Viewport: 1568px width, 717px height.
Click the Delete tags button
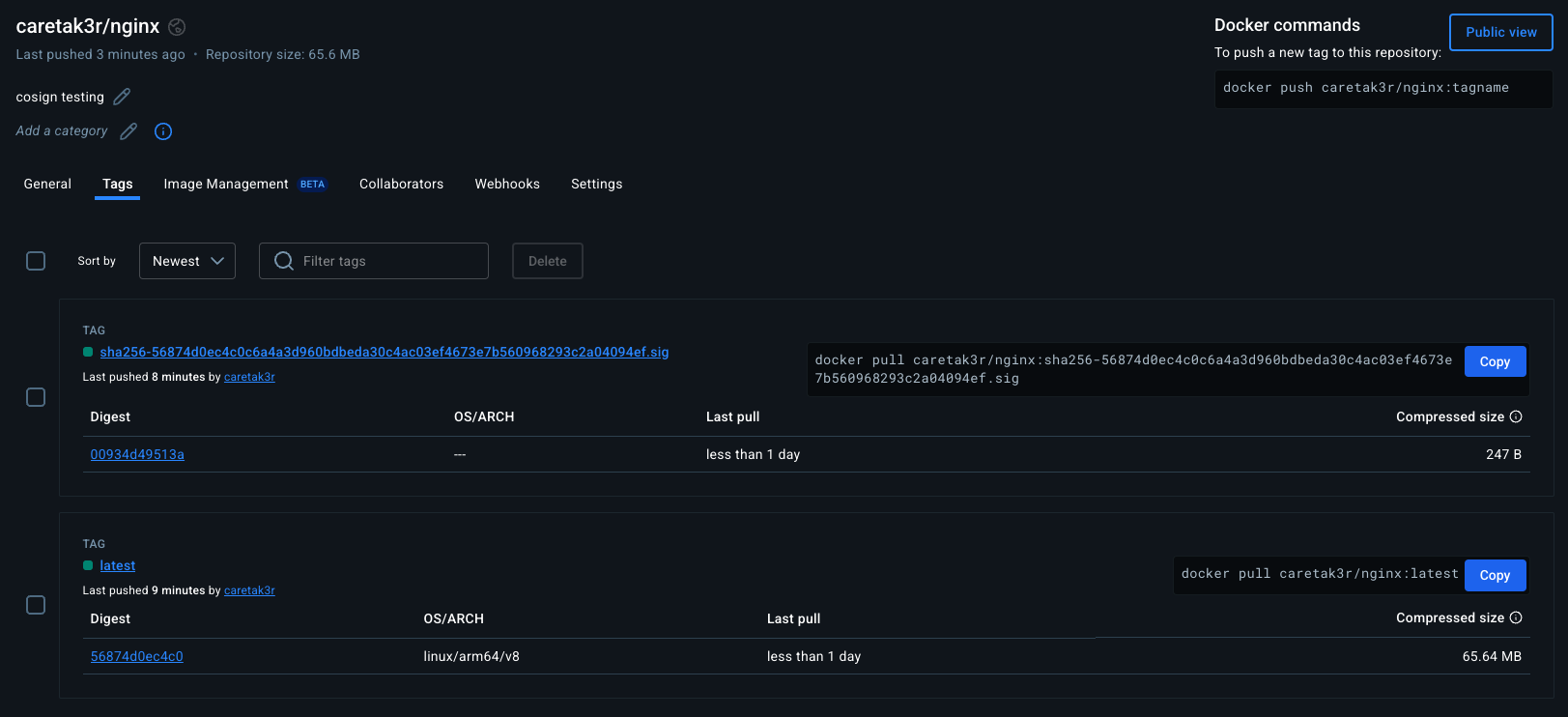(x=548, y=261)
